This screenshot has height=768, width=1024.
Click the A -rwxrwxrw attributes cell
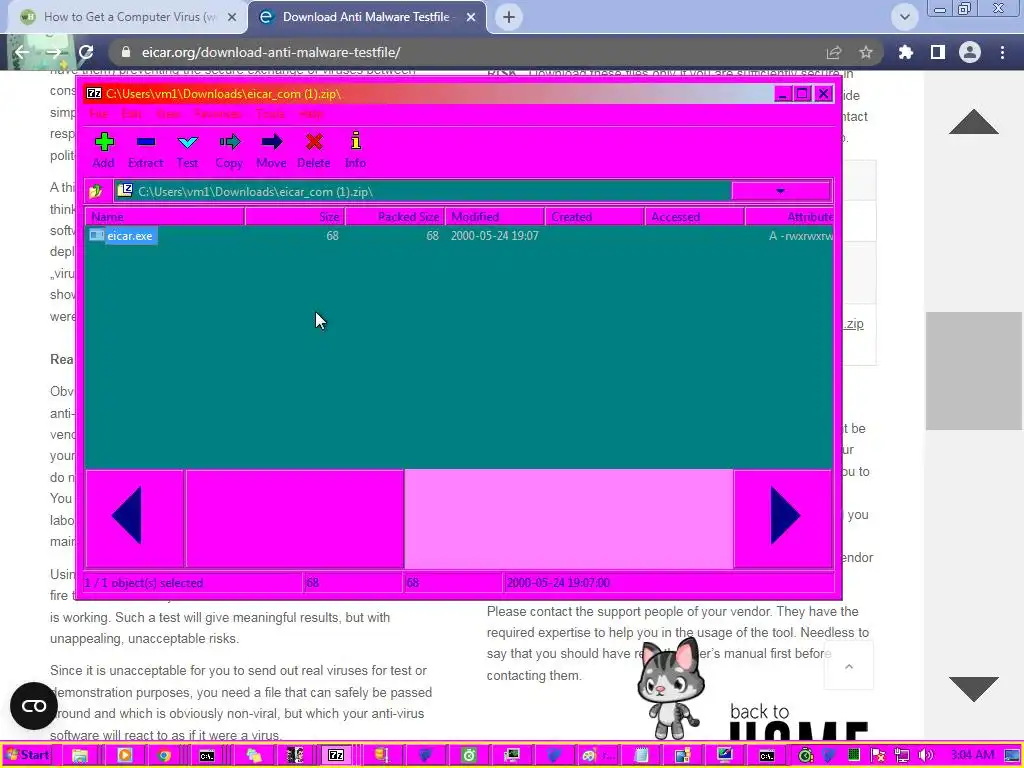tap(801, 236)
